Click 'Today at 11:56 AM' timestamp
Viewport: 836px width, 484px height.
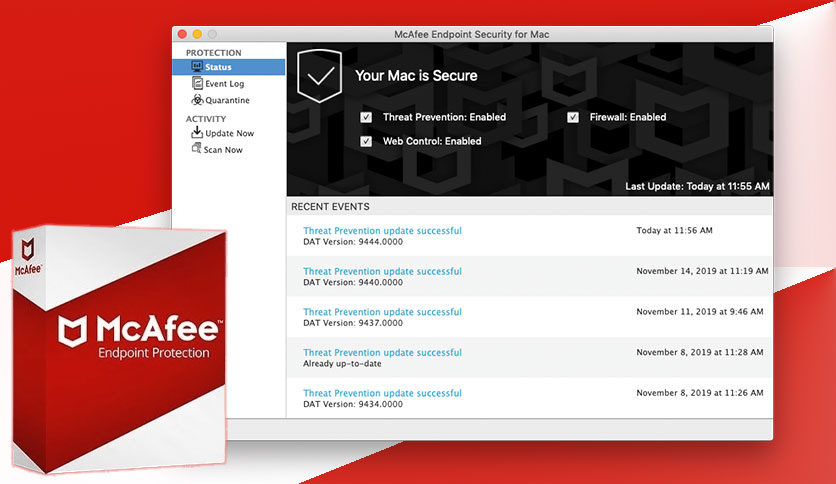coord(674,230)
